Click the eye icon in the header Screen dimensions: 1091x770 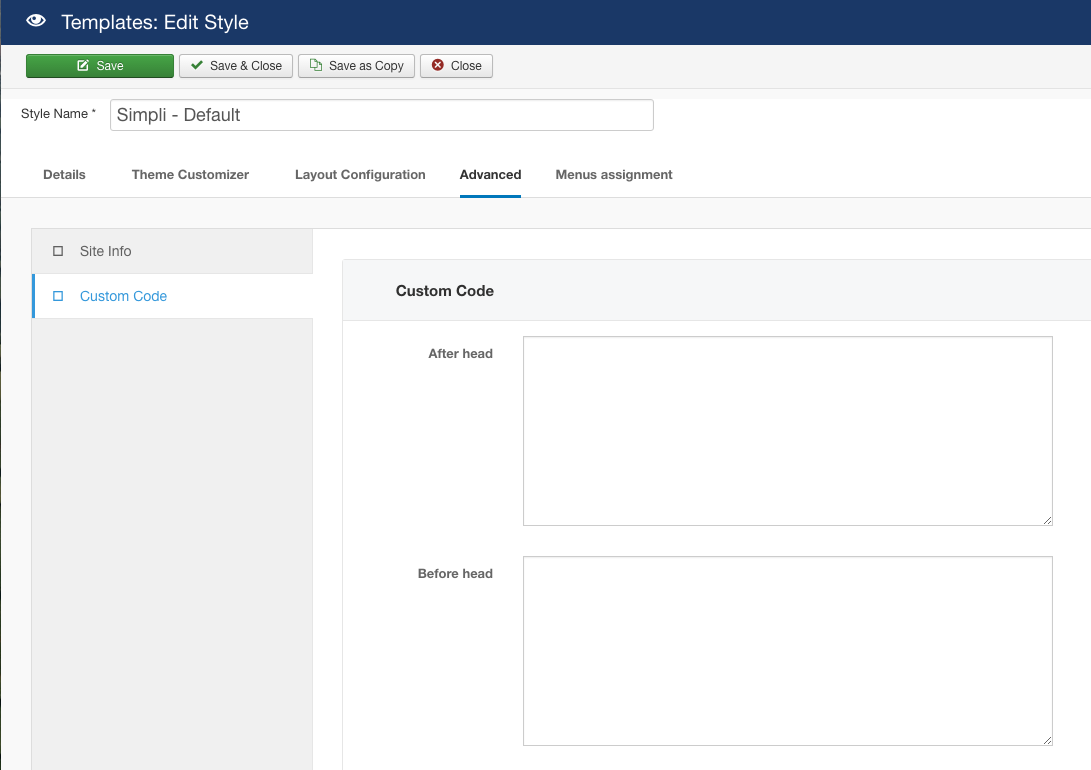36,21
